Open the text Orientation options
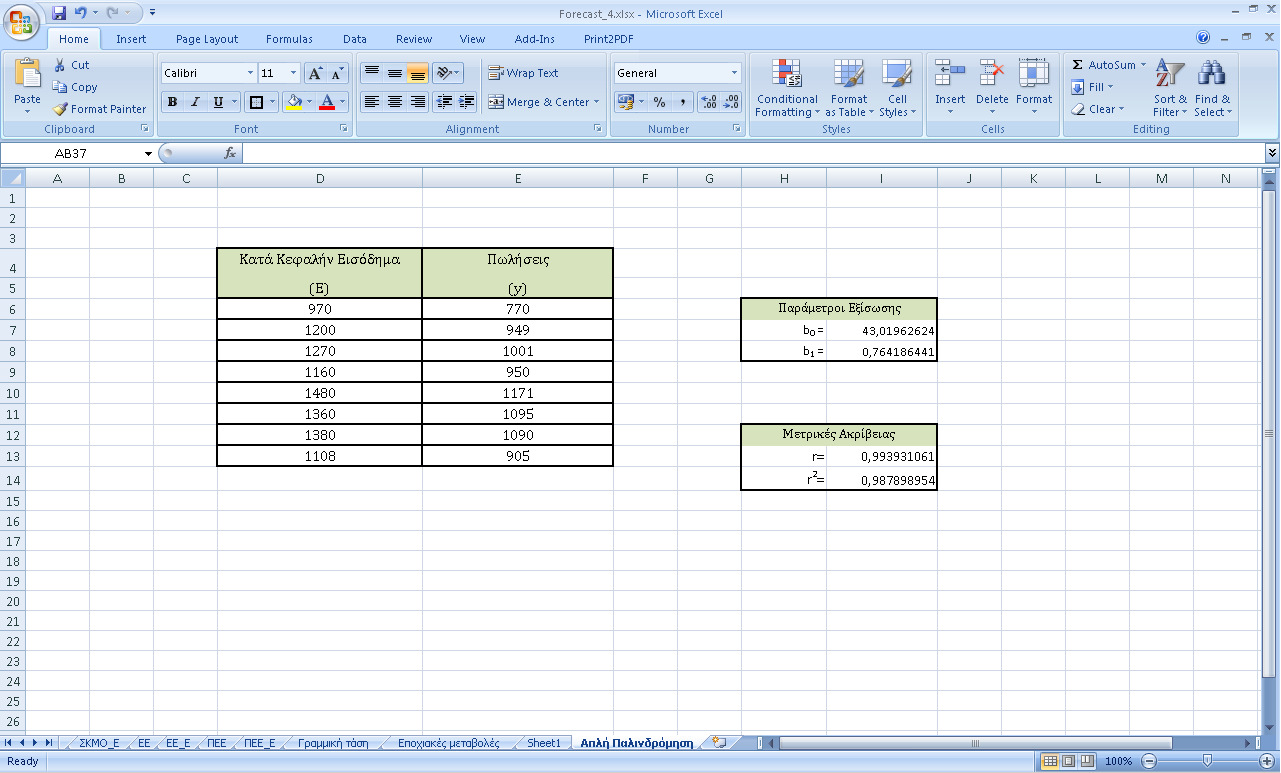This screenshot has height=773, width=1281. pyautogui.click(x=448, y=73)
